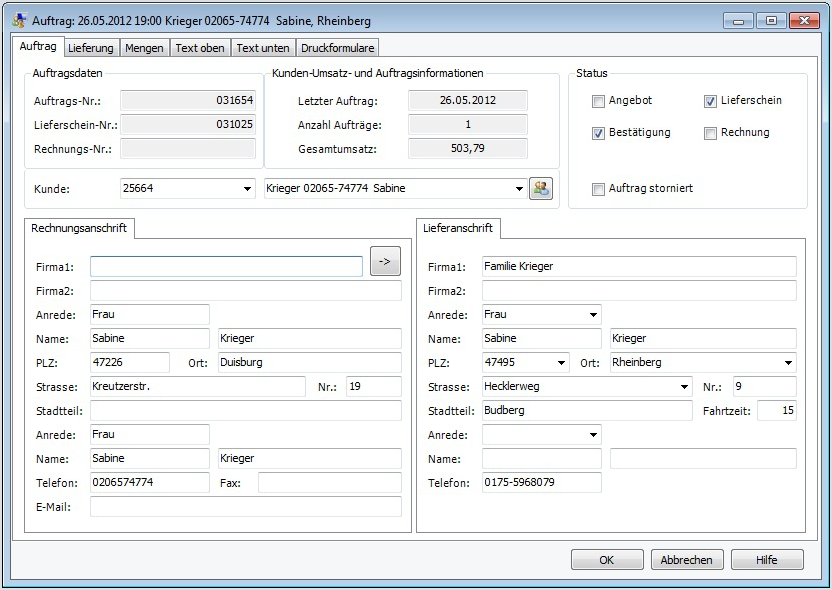
Task: Click into the billing Firma1 input field
Action: coord(226,267)
